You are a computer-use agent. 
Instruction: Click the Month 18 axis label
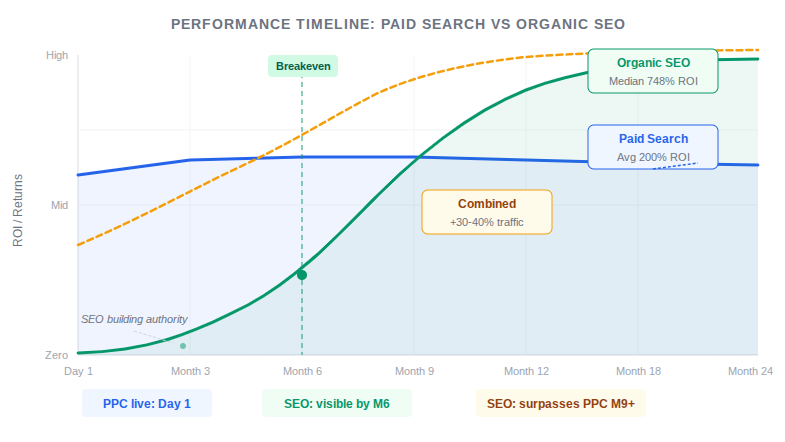point(639,371)
